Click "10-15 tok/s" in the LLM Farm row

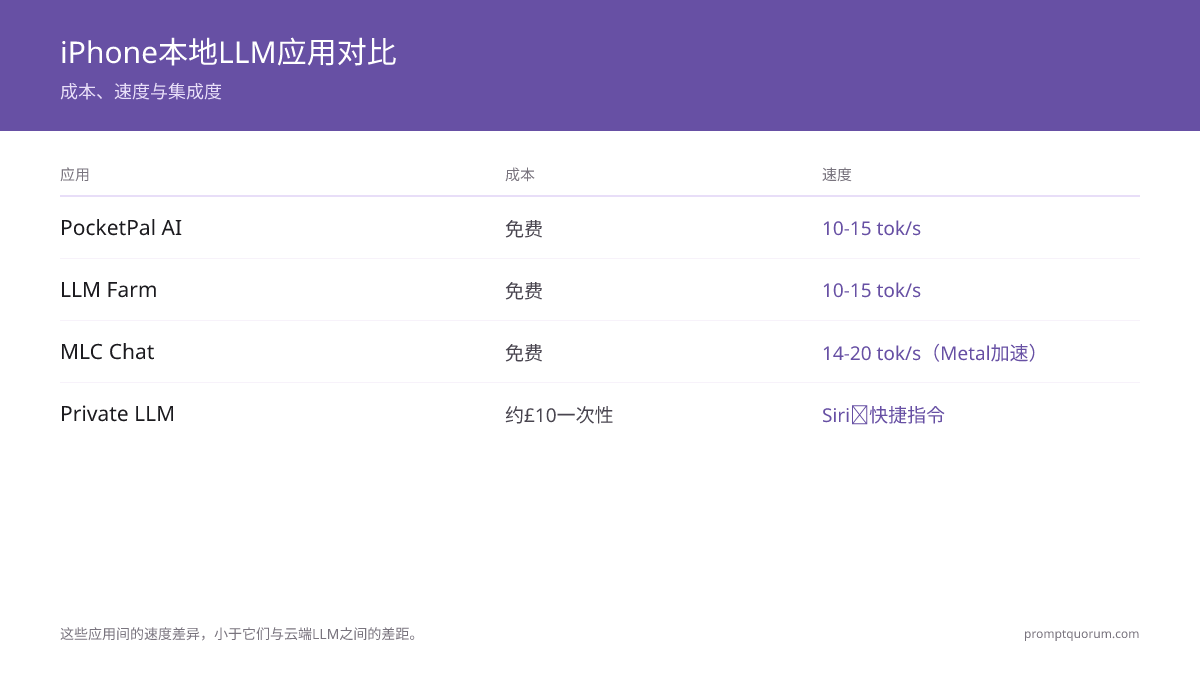tap(871, 291)
